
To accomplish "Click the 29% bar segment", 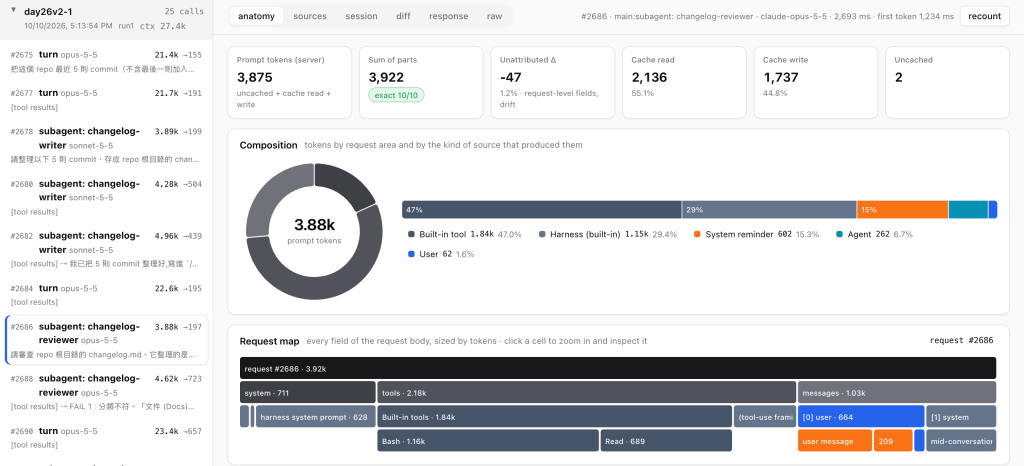I will point(769,210).
